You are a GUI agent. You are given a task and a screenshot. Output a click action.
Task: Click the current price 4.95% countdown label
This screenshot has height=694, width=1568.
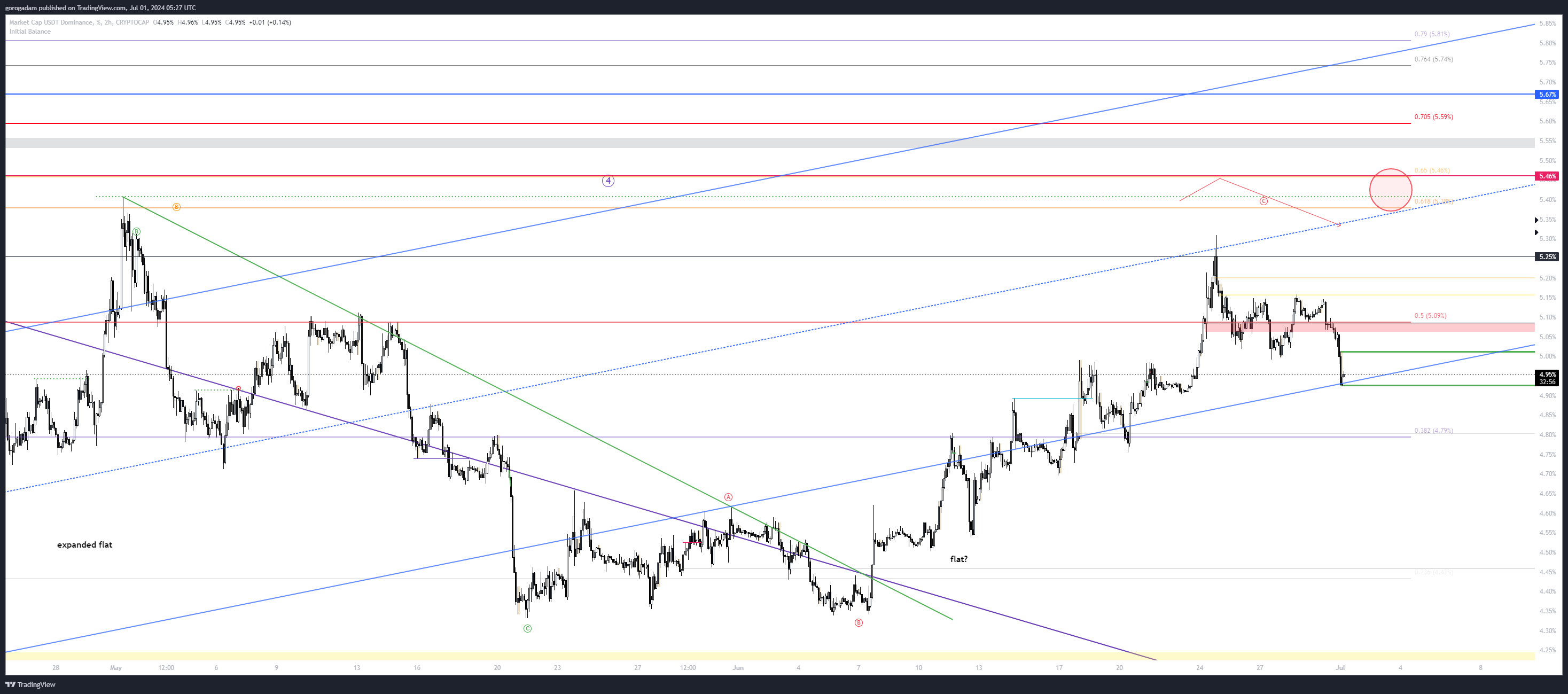coord(1547,378)
